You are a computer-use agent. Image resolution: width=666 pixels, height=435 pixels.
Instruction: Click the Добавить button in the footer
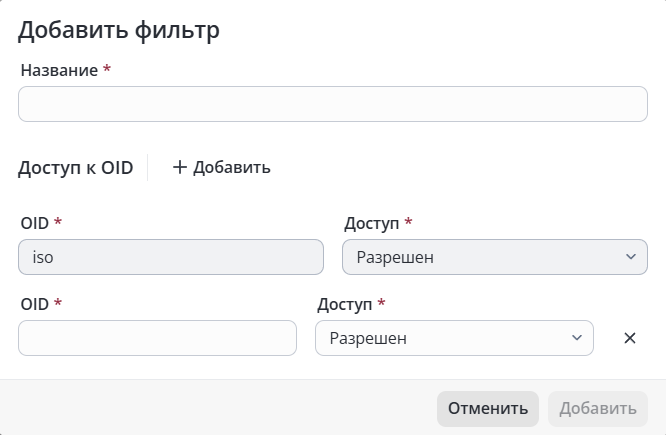click(x=598, y=409)
